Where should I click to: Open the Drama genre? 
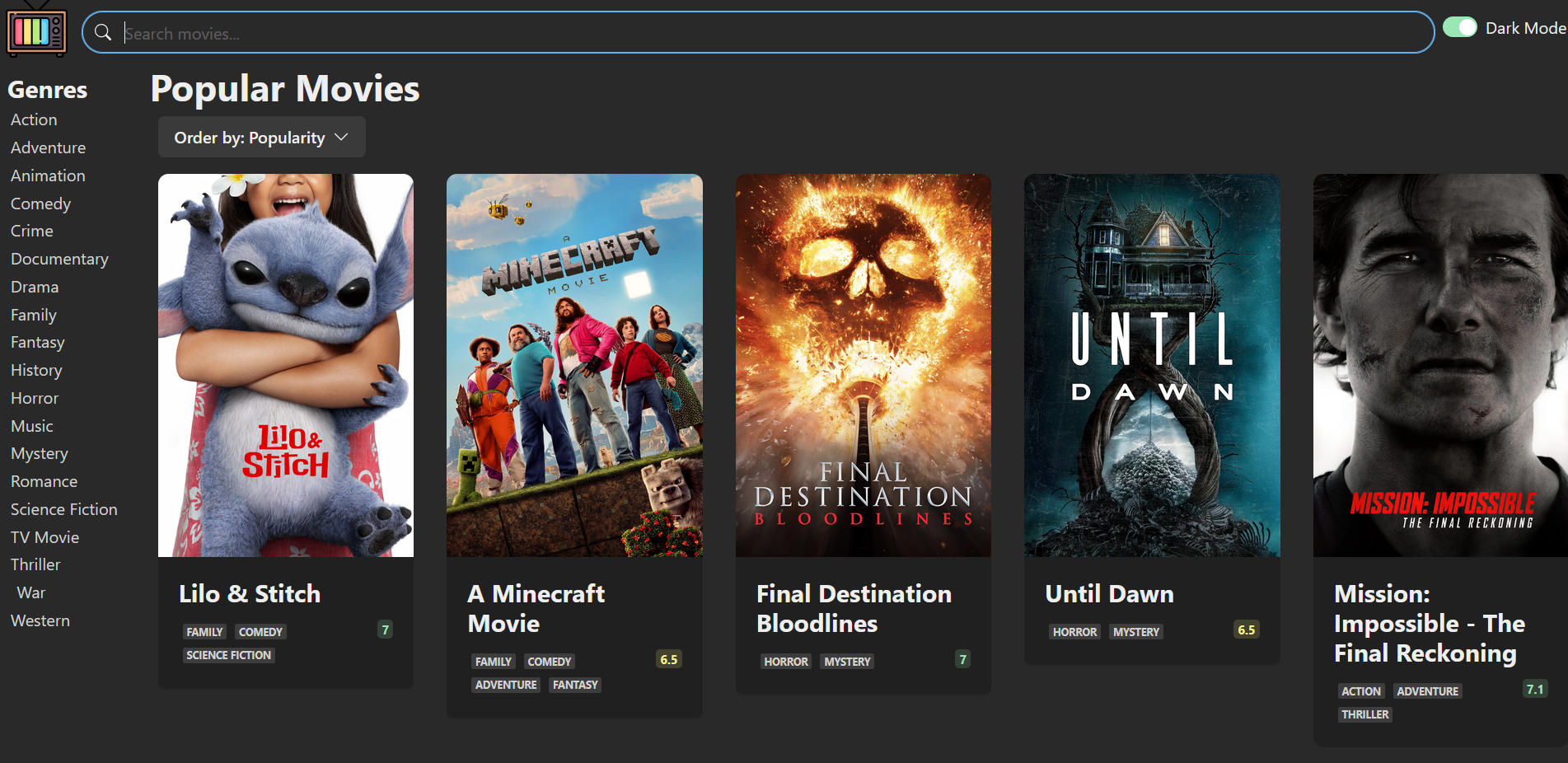(35, 287)
